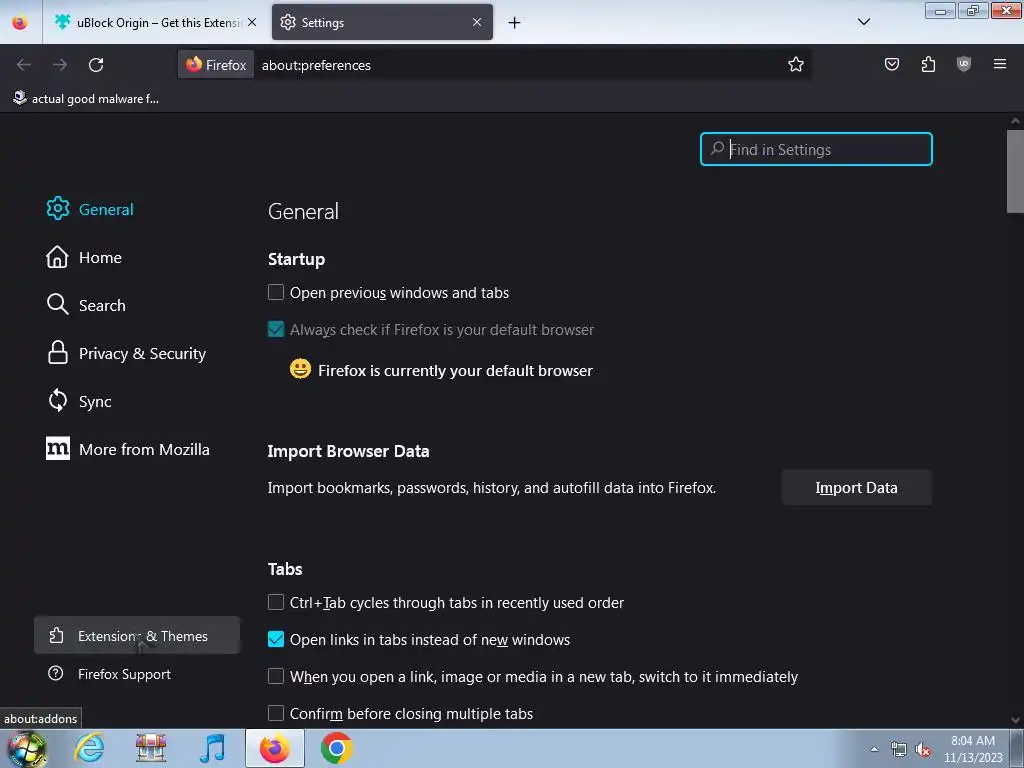
Task: Focus the Find in Settings search box
Action: coord(816,149)
